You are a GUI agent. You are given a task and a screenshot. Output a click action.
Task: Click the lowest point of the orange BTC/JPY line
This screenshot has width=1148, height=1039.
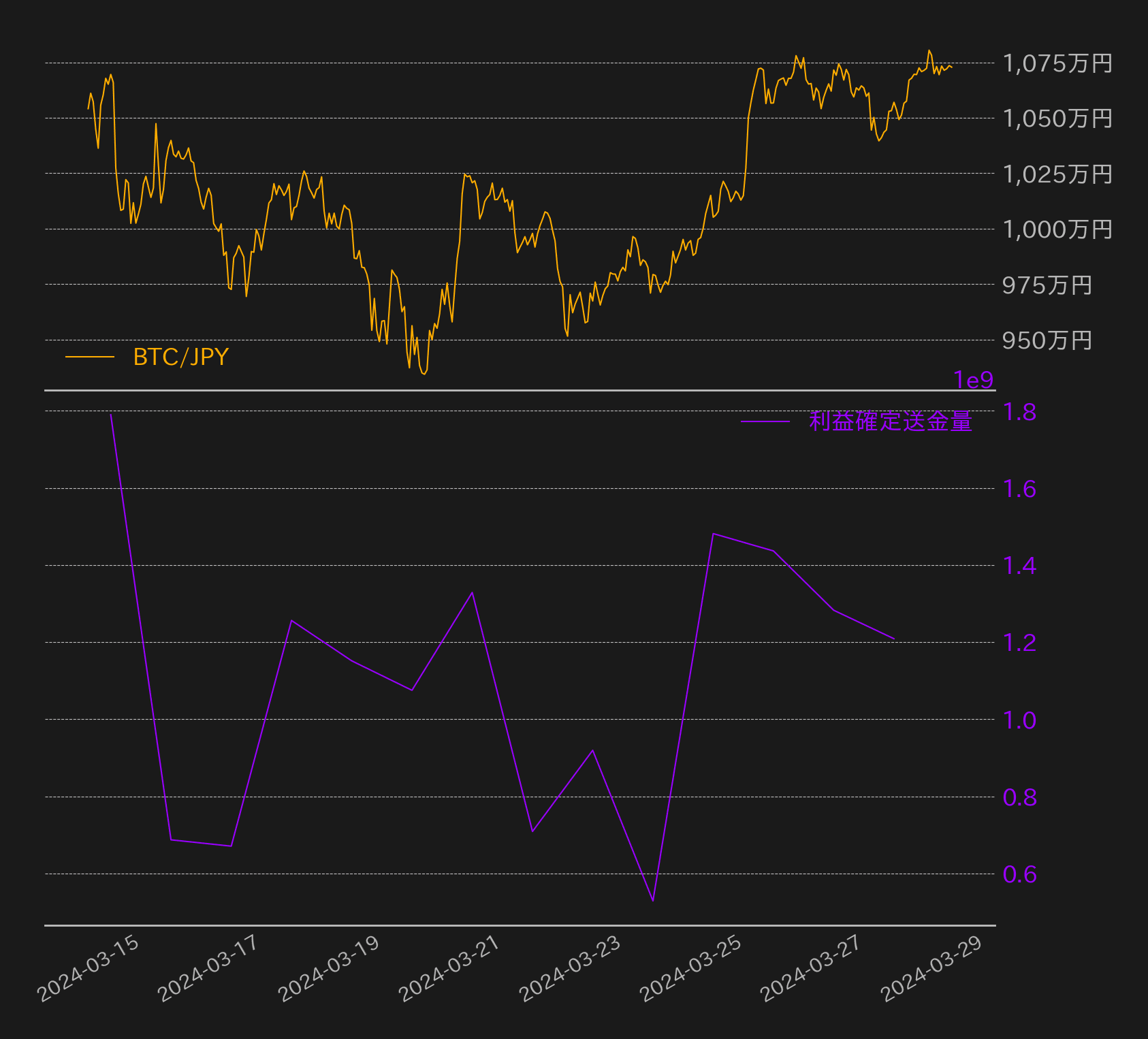click(x=424, y=374)
